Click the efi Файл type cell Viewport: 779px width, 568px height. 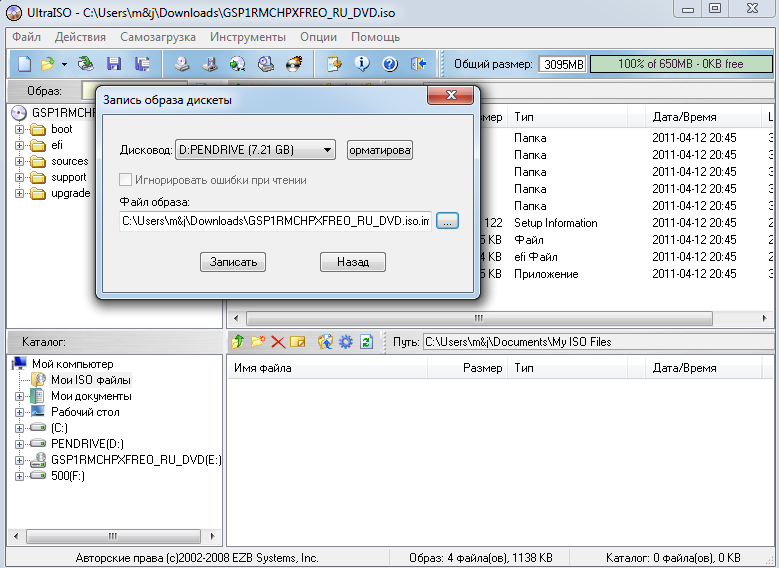pyautogui.click(x=536, y=257)
